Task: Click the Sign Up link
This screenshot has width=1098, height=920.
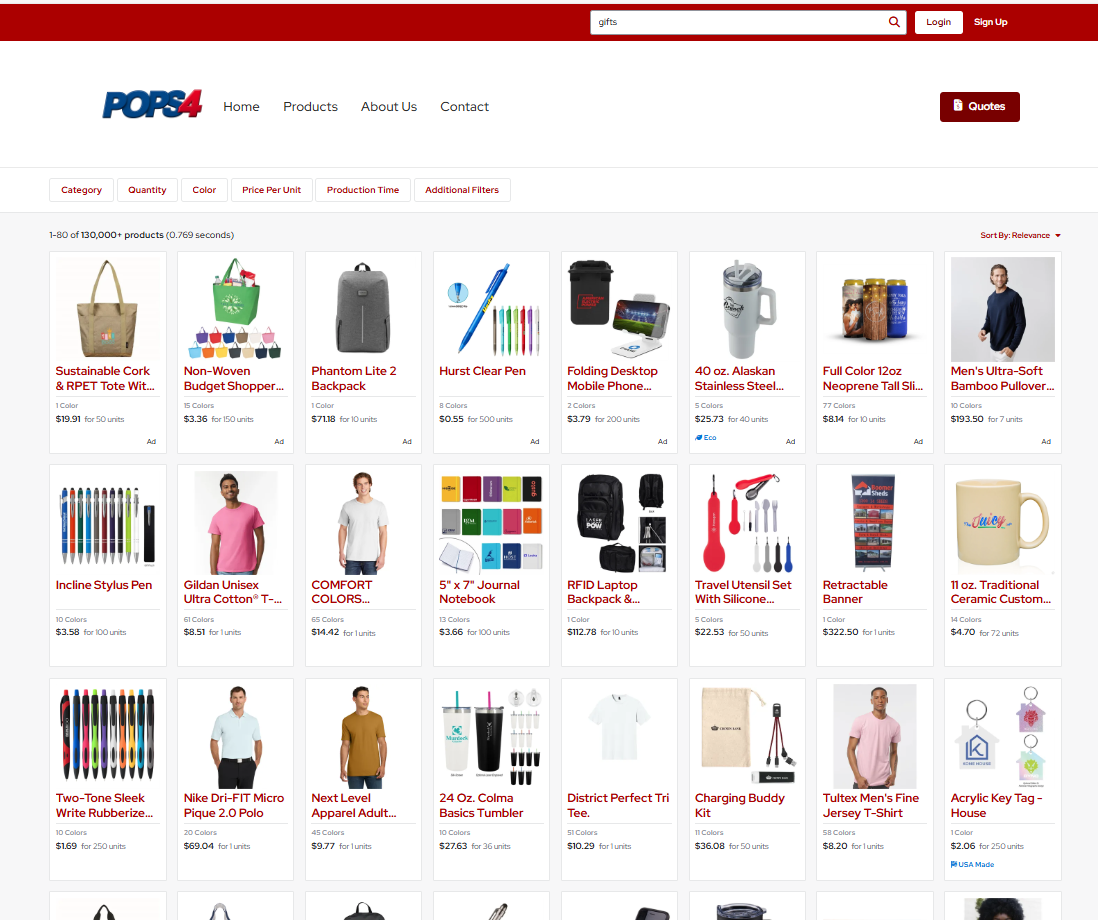Action: click(990, 22)
